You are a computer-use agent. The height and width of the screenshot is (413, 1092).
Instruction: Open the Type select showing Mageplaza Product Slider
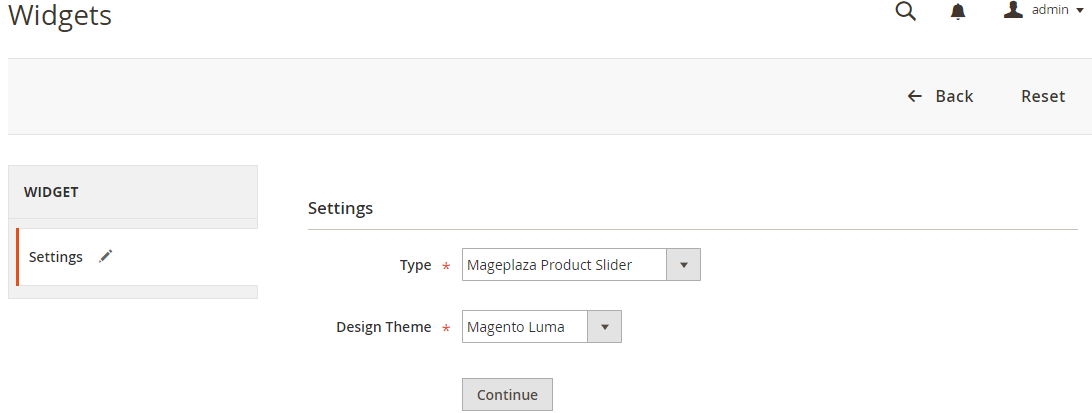tap(564, 265)
